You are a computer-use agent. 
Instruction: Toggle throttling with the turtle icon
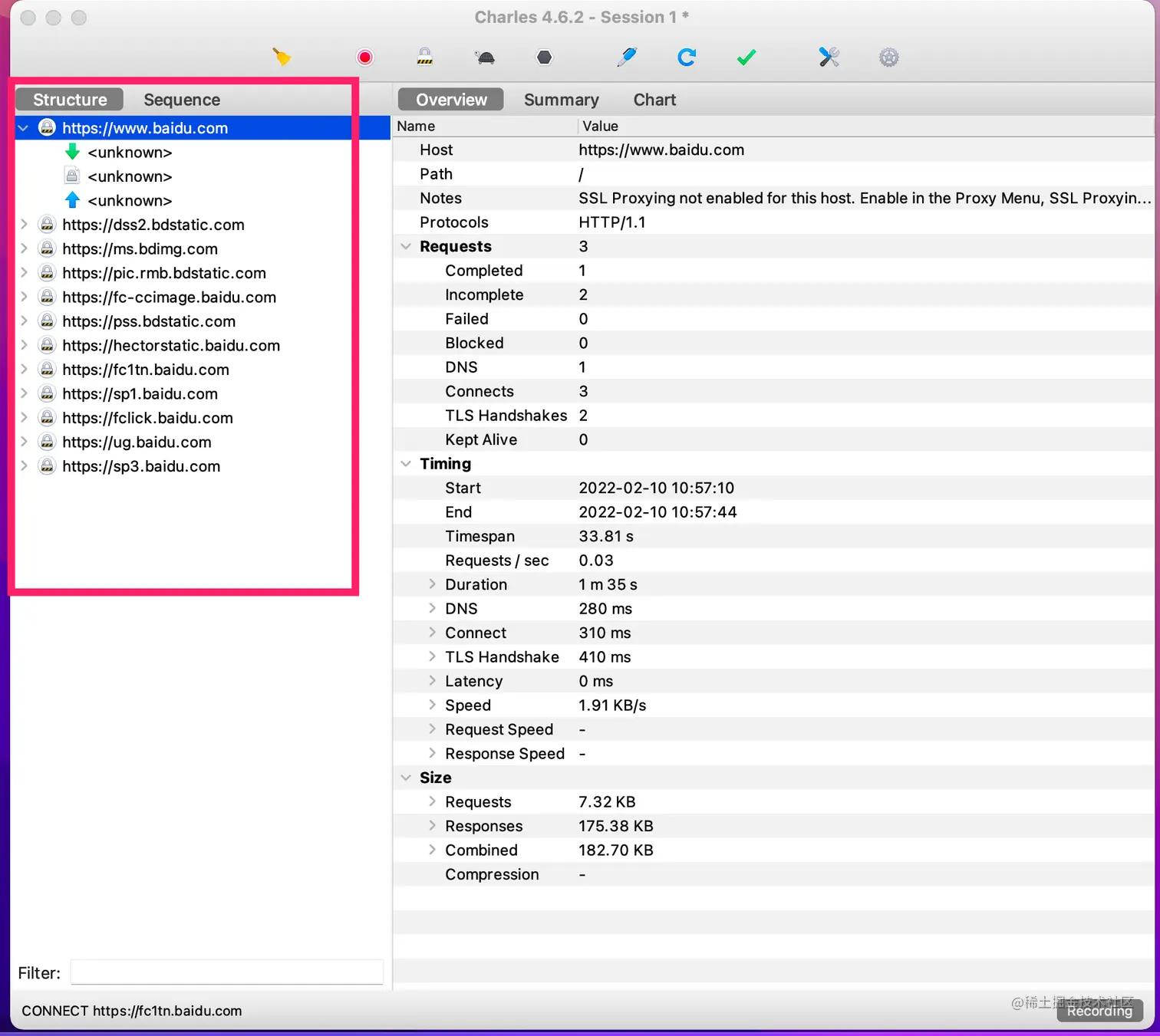click(x=485, y=58)
